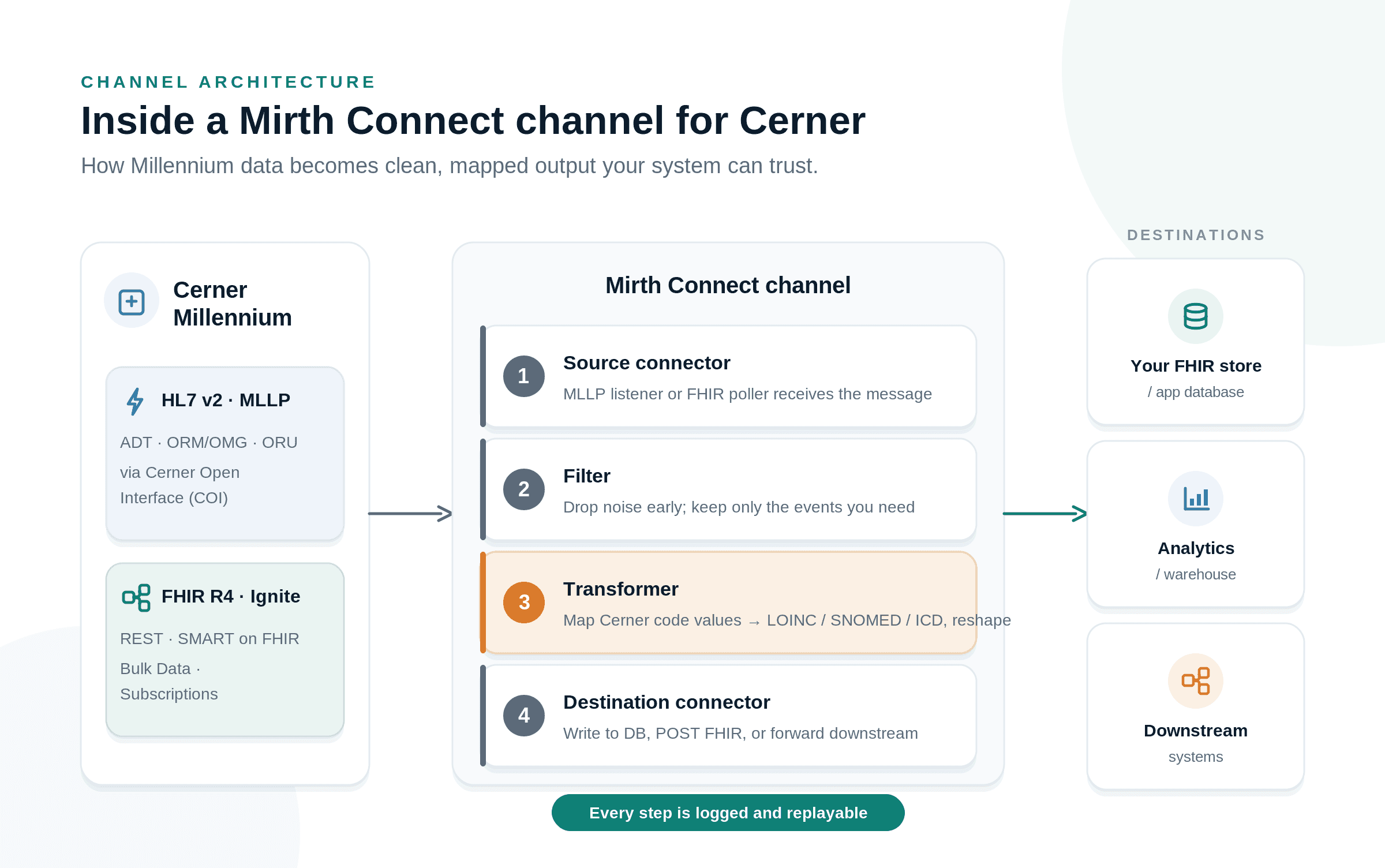The width and height of the screenshot is (1385, 868).
Task: Click 'REST · SMART on FHIR' text
Action: (x=209, y=639)
